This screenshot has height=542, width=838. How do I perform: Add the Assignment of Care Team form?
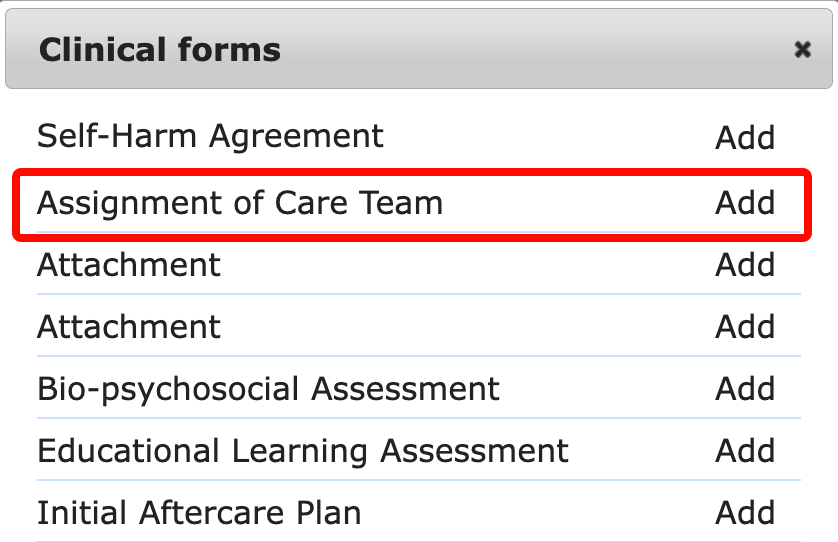(x=745, y=203)
